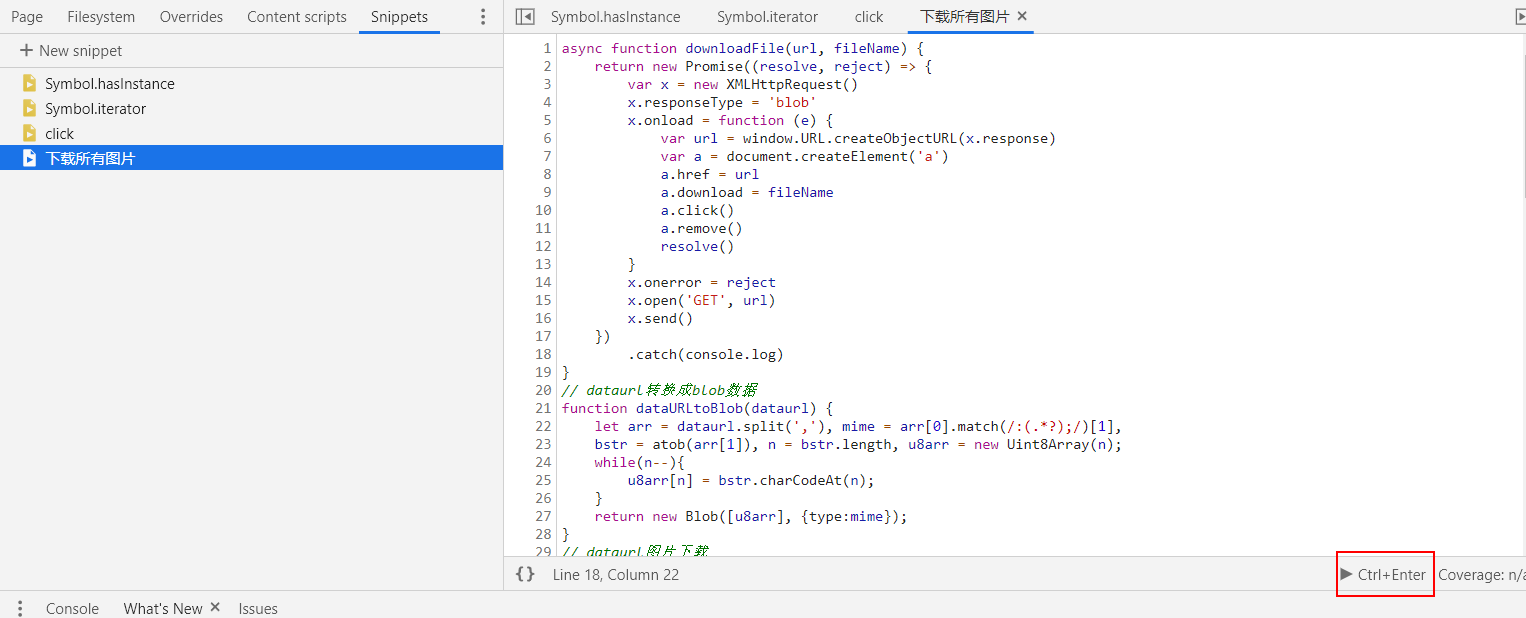Image resolution: width=1526 pixels, height=618 pixels.
Task: Select the Snippets tab
Action: (399, 17)
